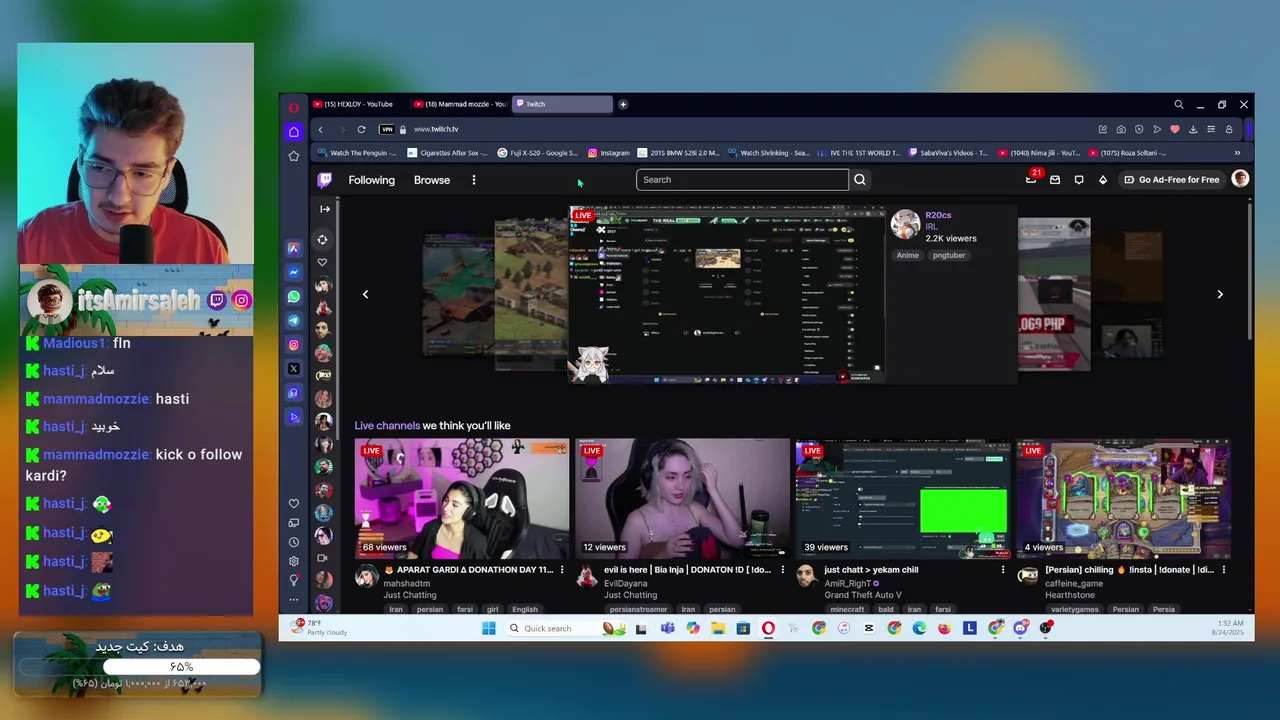This screenshot has width=1280, height=720.
Task: Open the sidebar heart icon near bottom
Action: coord(294,504)
